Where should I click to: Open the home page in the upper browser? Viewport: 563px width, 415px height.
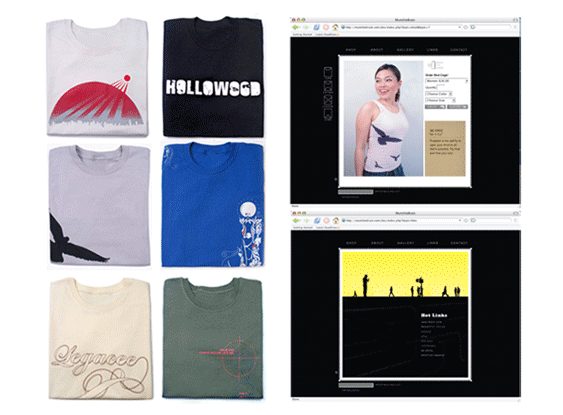(x=335, y=27)
